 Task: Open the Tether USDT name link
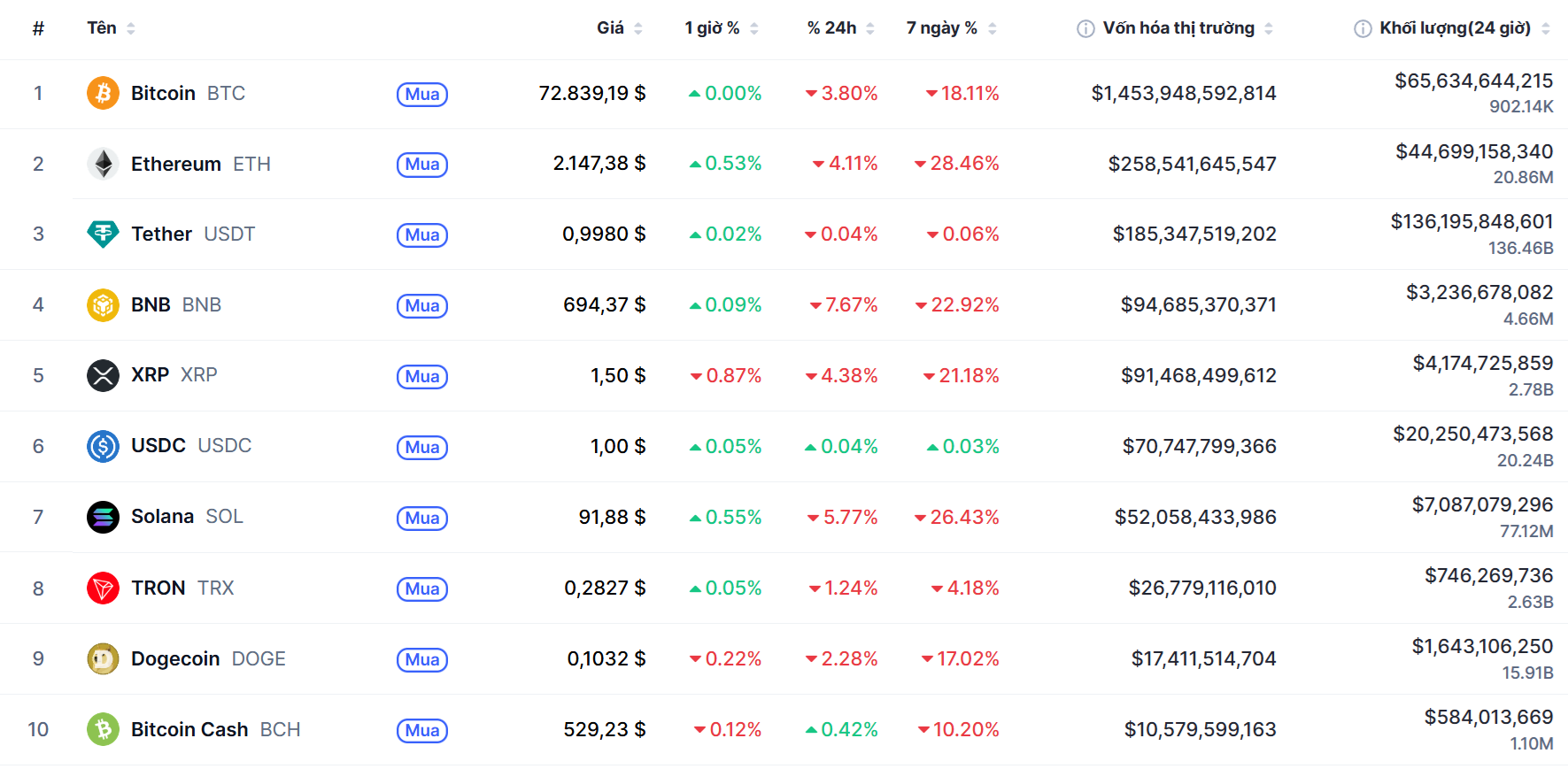coord(193,234)
